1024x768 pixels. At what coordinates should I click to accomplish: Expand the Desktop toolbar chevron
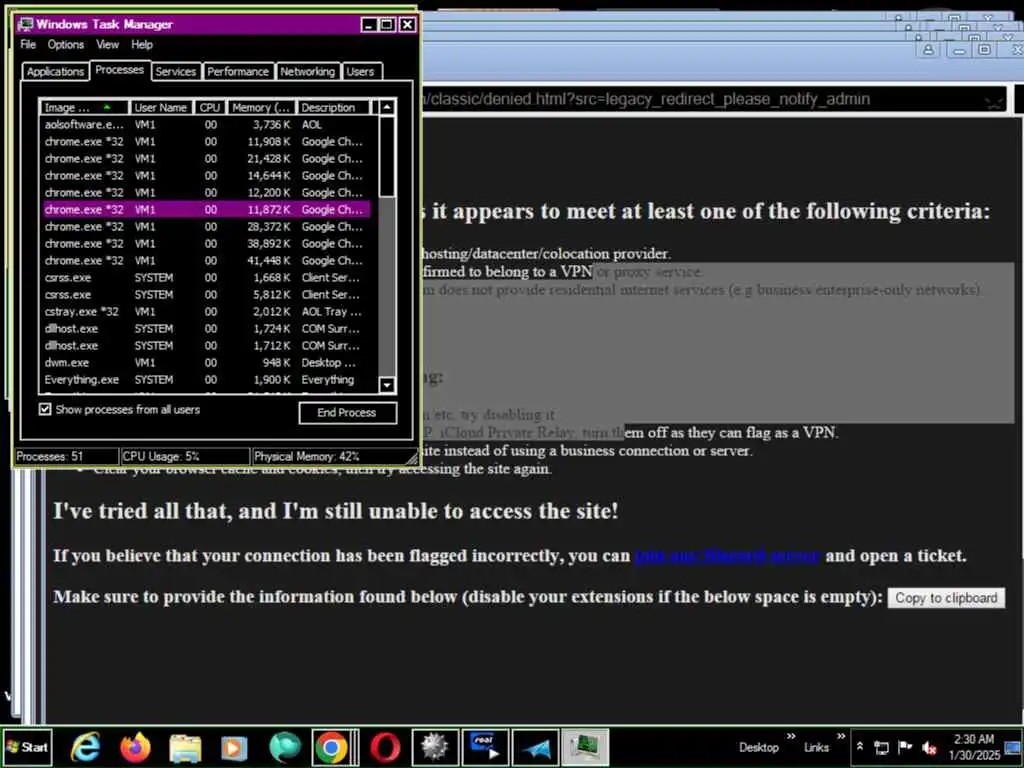coord(791,737)
